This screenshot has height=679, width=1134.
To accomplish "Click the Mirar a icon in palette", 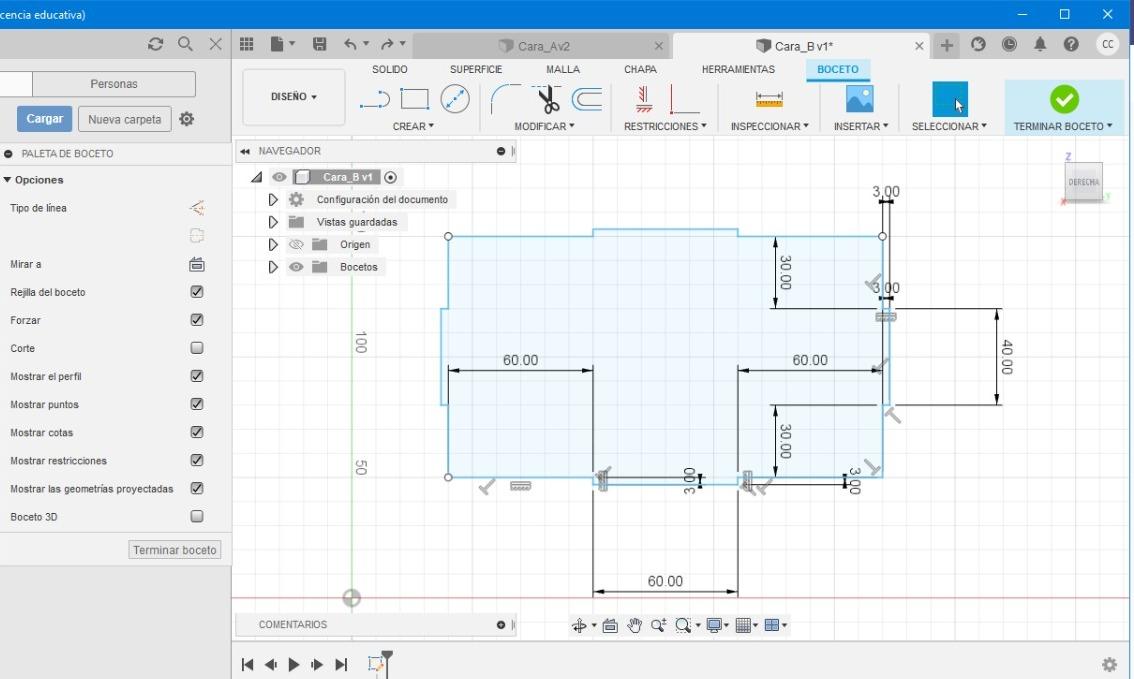I will click(x=197, y=265).
